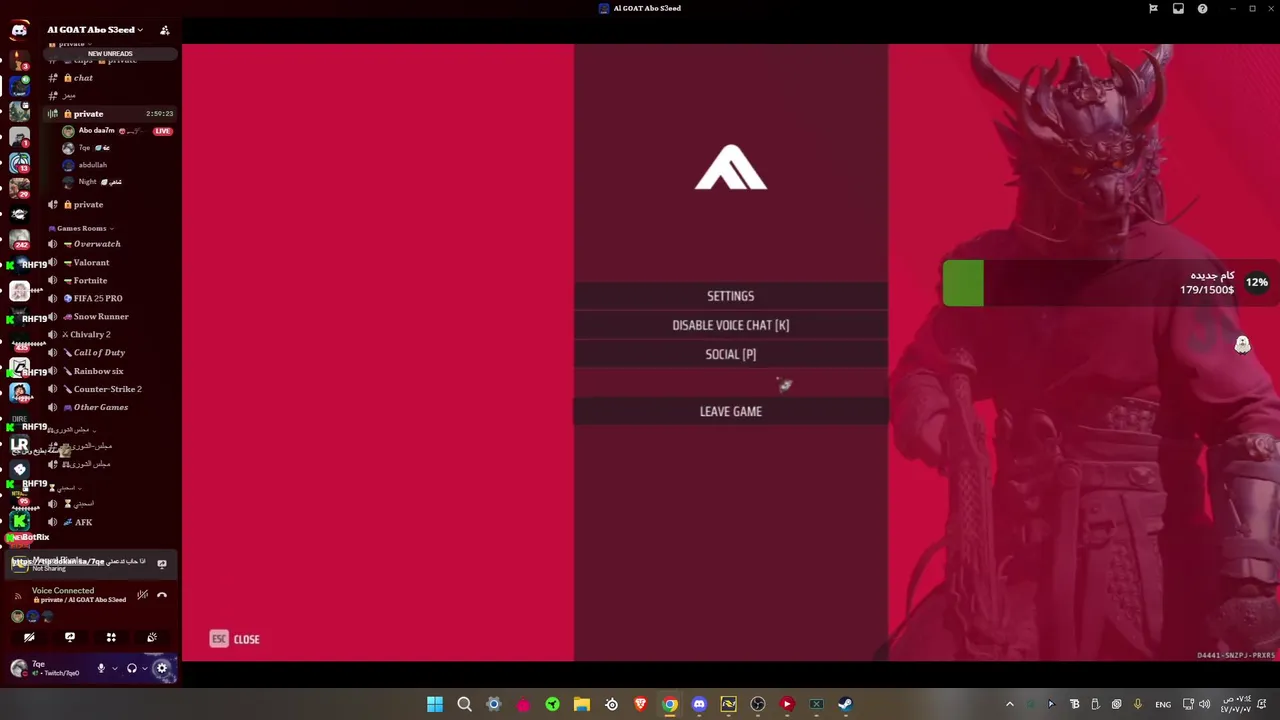The image size is (1280, 720).
Task: Toggle noise suppression icon
Action: point(143,595)
